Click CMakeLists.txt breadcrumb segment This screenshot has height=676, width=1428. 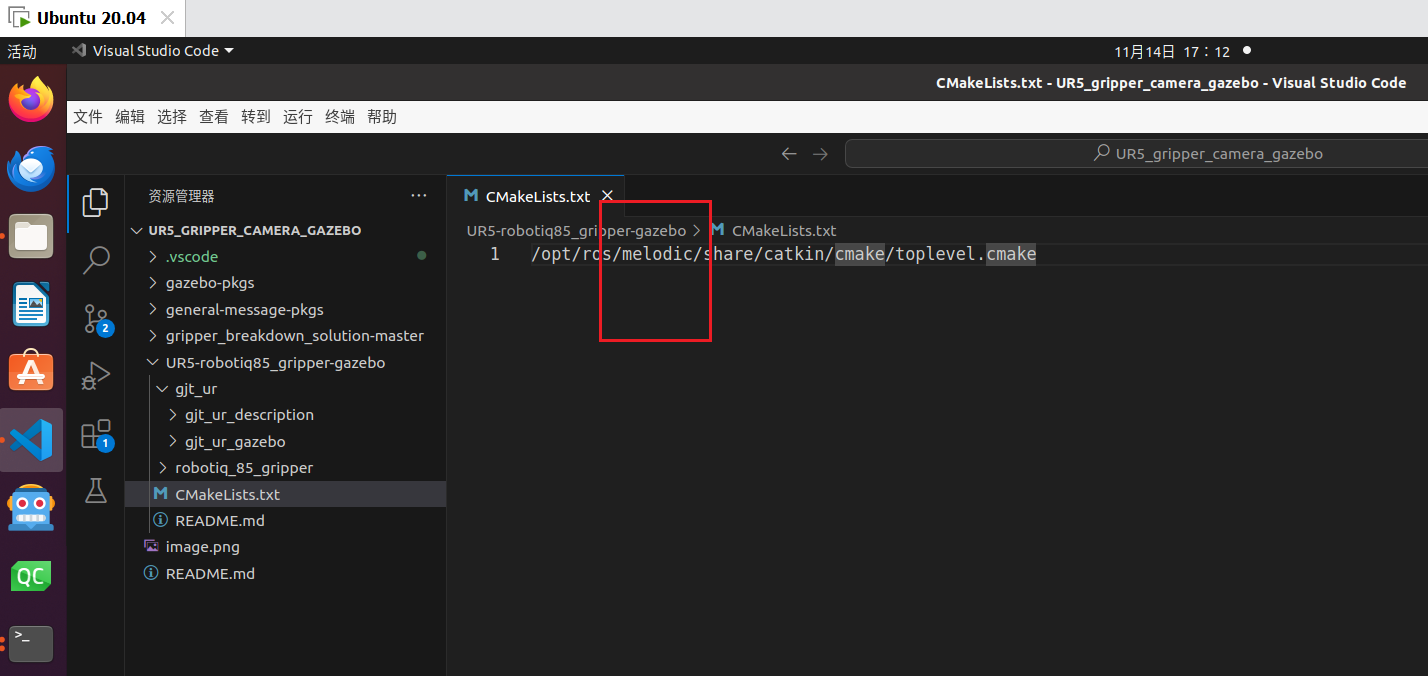(x=784, y=230)
